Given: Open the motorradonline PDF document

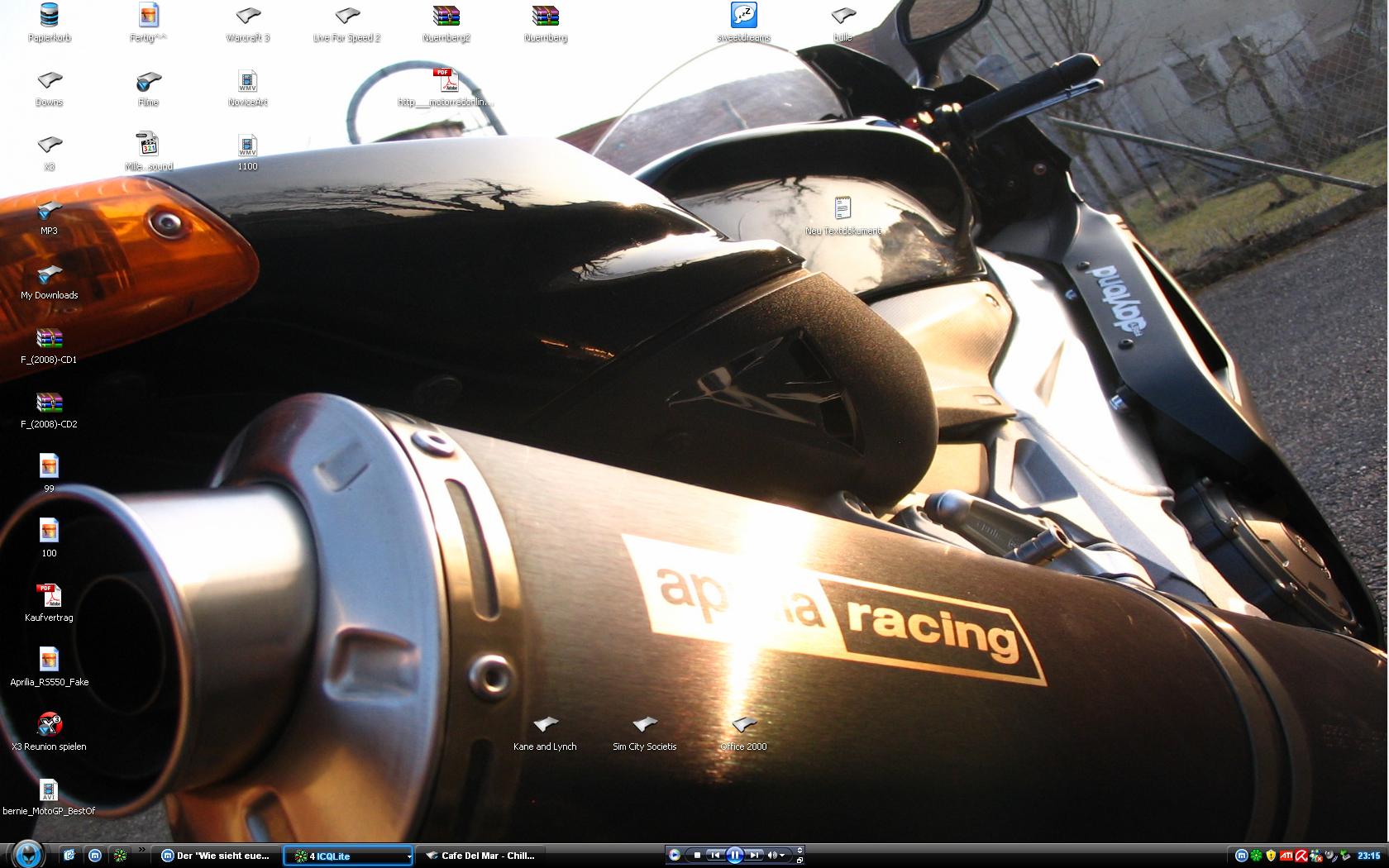Looking at the screenshot, I should point(446,88).
